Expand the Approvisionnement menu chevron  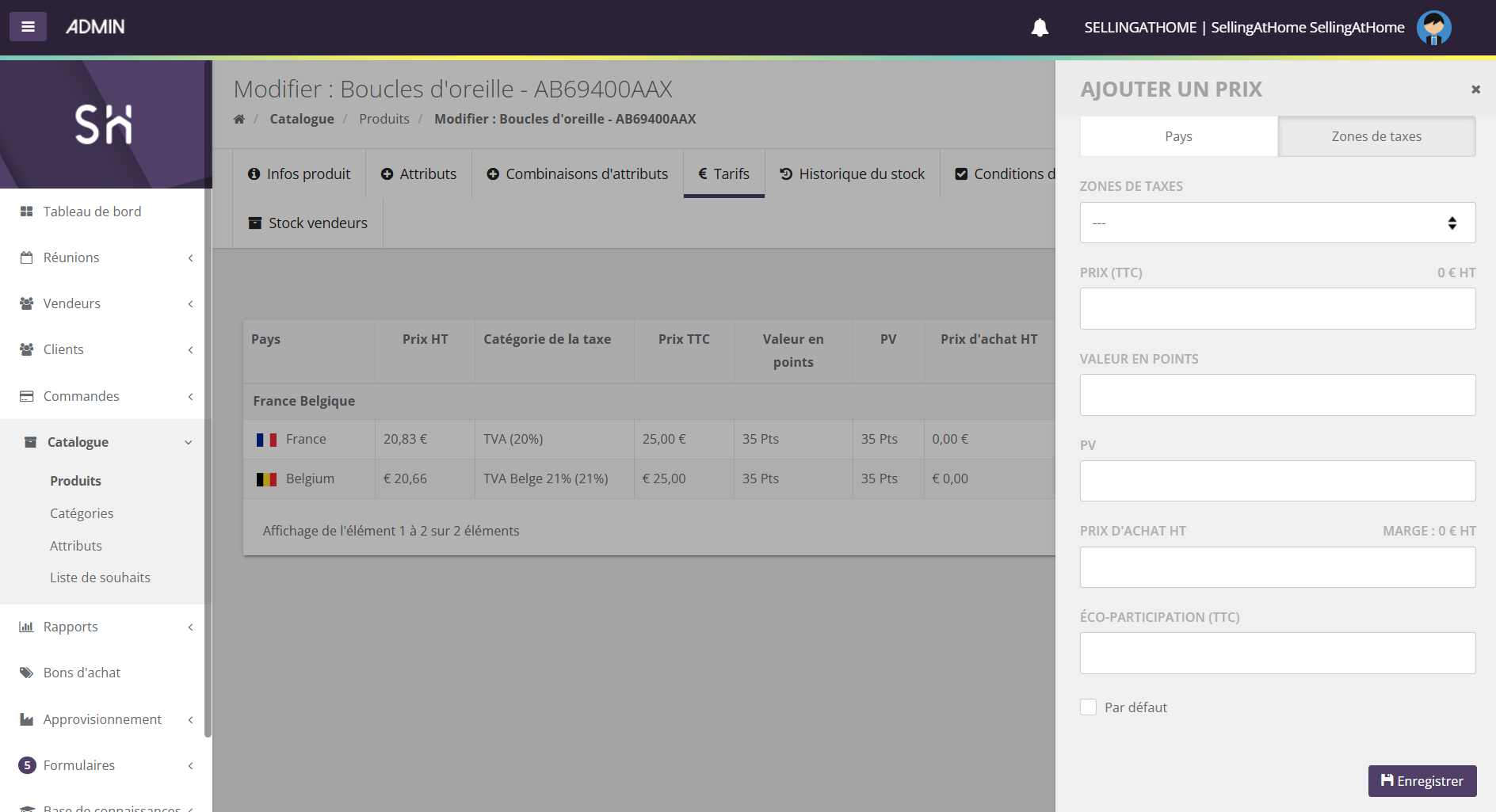190,720
